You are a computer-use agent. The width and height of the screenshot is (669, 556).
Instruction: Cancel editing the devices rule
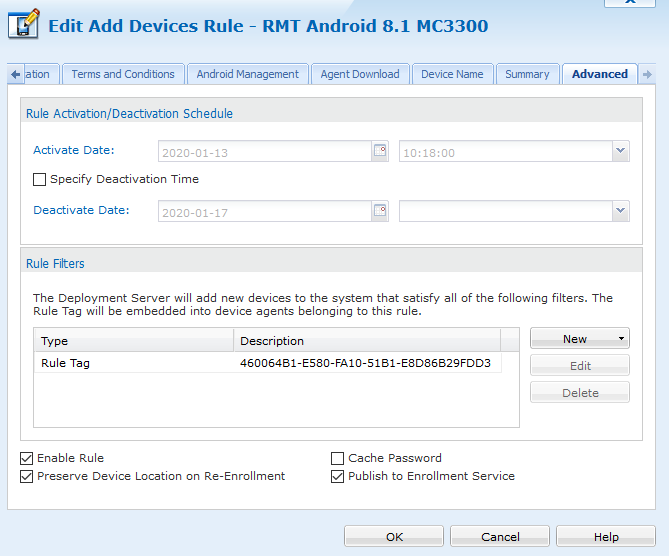tap(500, 537)
